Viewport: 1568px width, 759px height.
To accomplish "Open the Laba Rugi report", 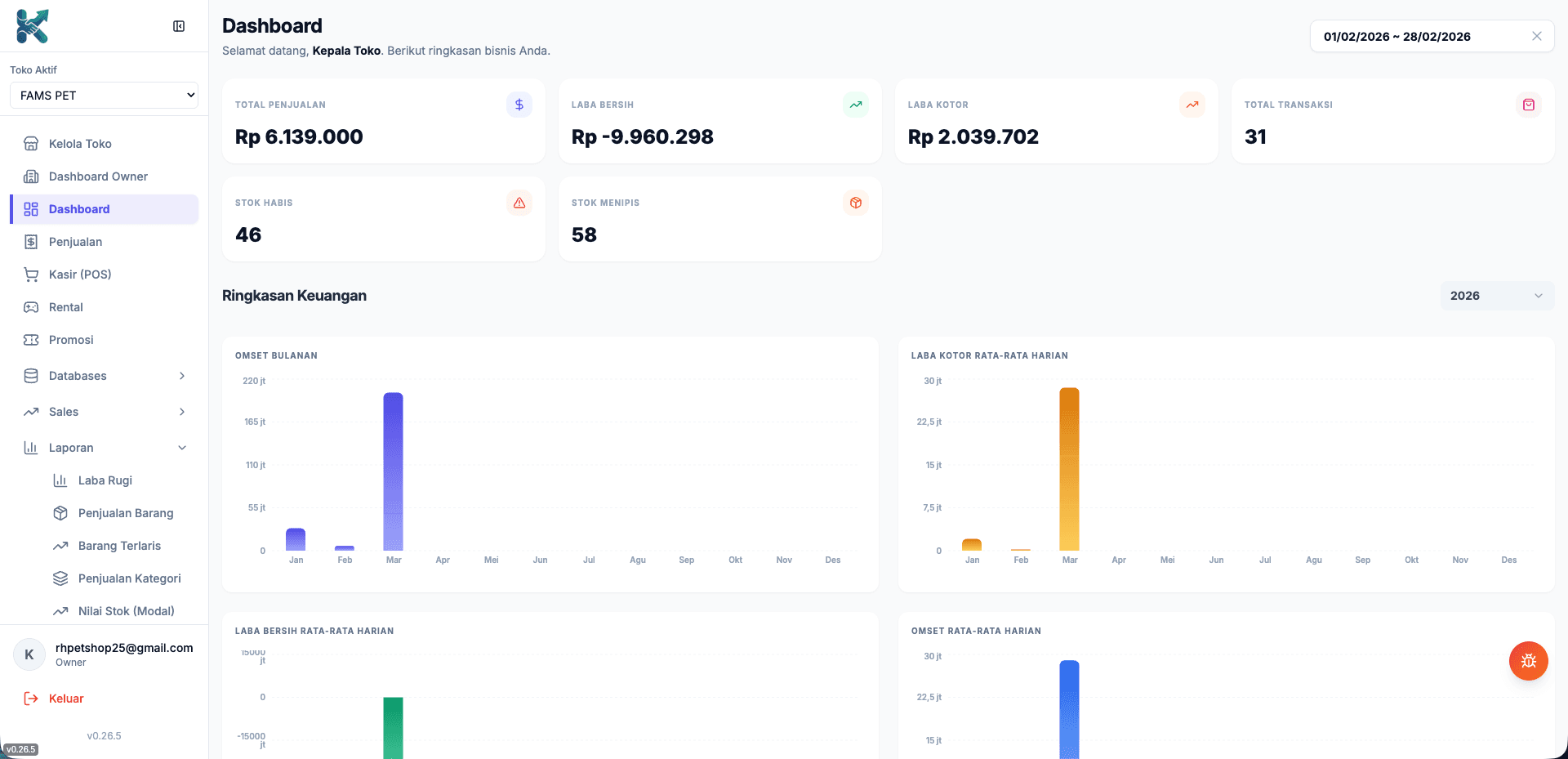I will click(105, 480).
